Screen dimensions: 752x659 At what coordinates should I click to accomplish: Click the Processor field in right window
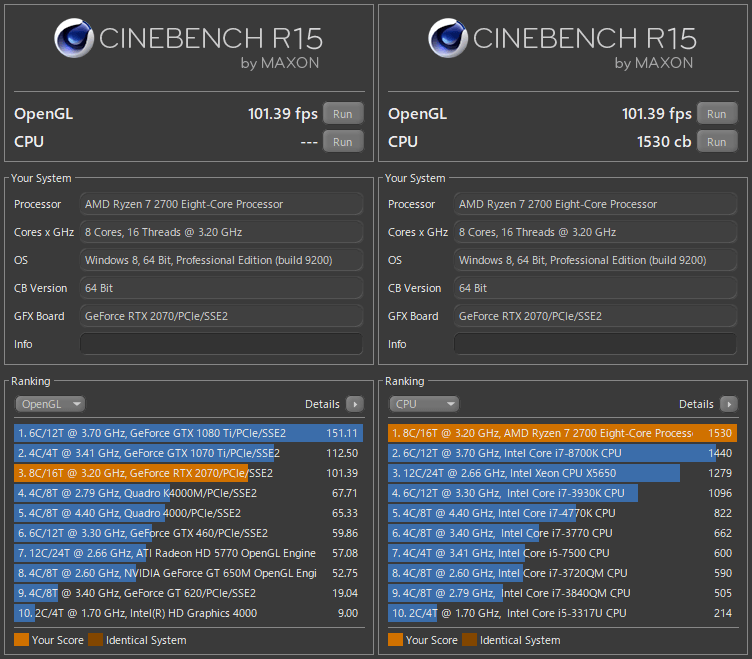tap(595, 204)
